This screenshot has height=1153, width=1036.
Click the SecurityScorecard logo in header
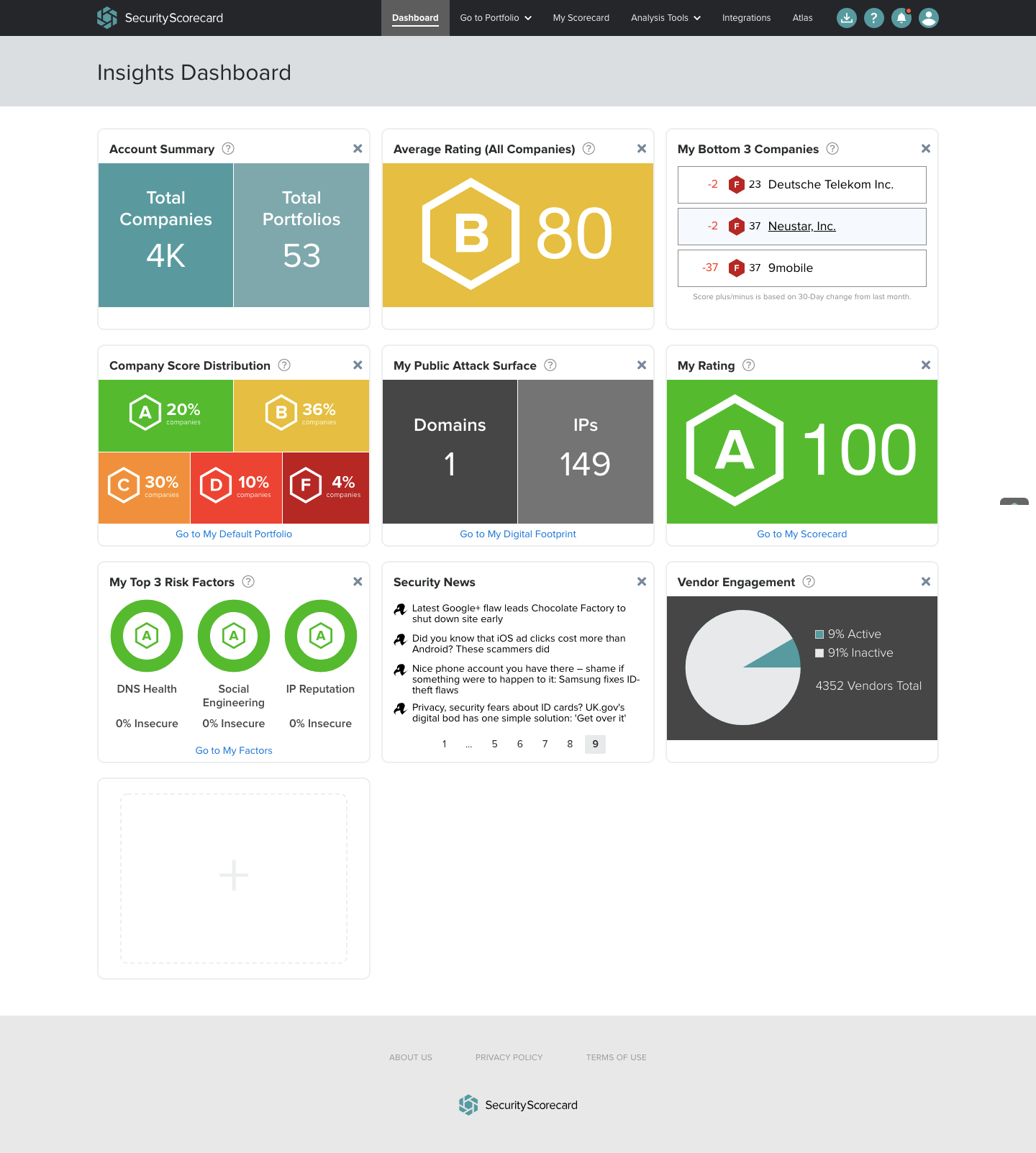(160, 18)
